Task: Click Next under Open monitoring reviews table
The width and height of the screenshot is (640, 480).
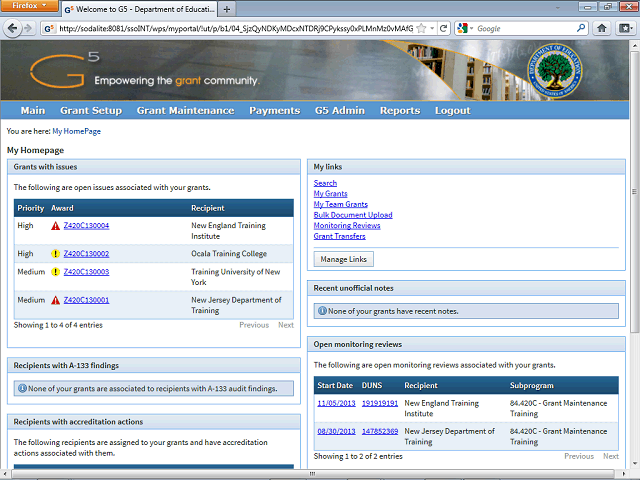Action: tap(611, 456)
